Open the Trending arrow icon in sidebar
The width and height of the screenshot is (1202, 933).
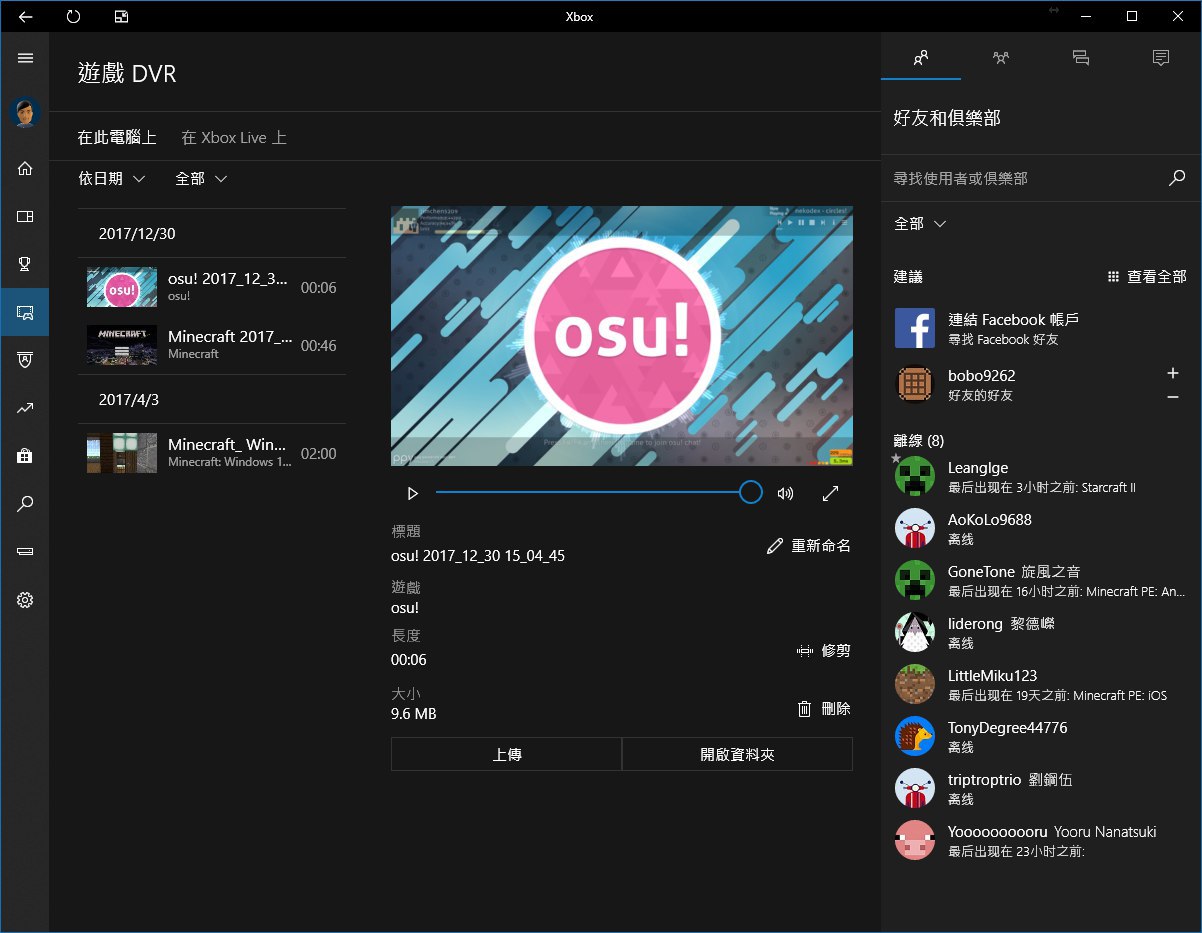tap(25, 408)
